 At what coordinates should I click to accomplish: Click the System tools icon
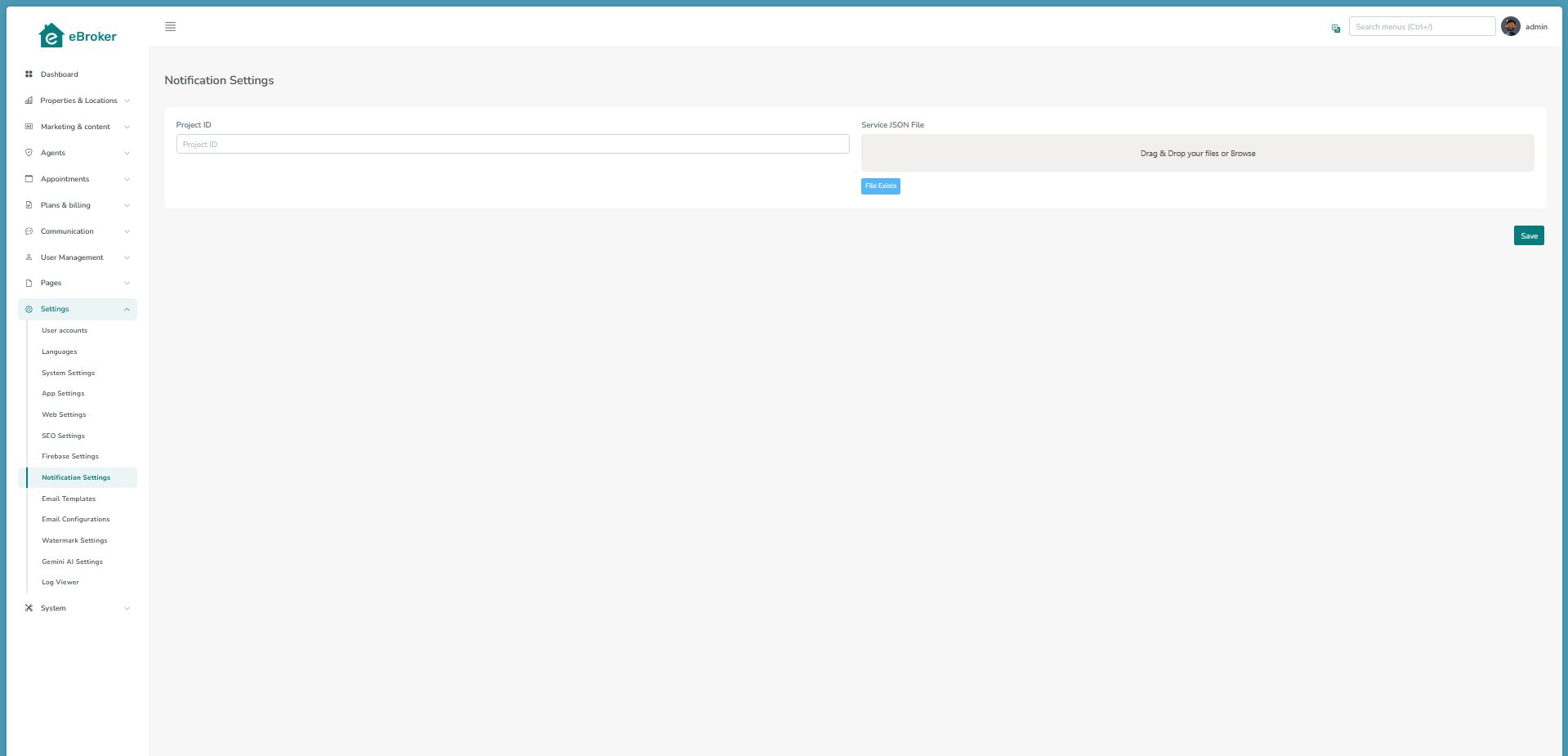coord(29,608)
